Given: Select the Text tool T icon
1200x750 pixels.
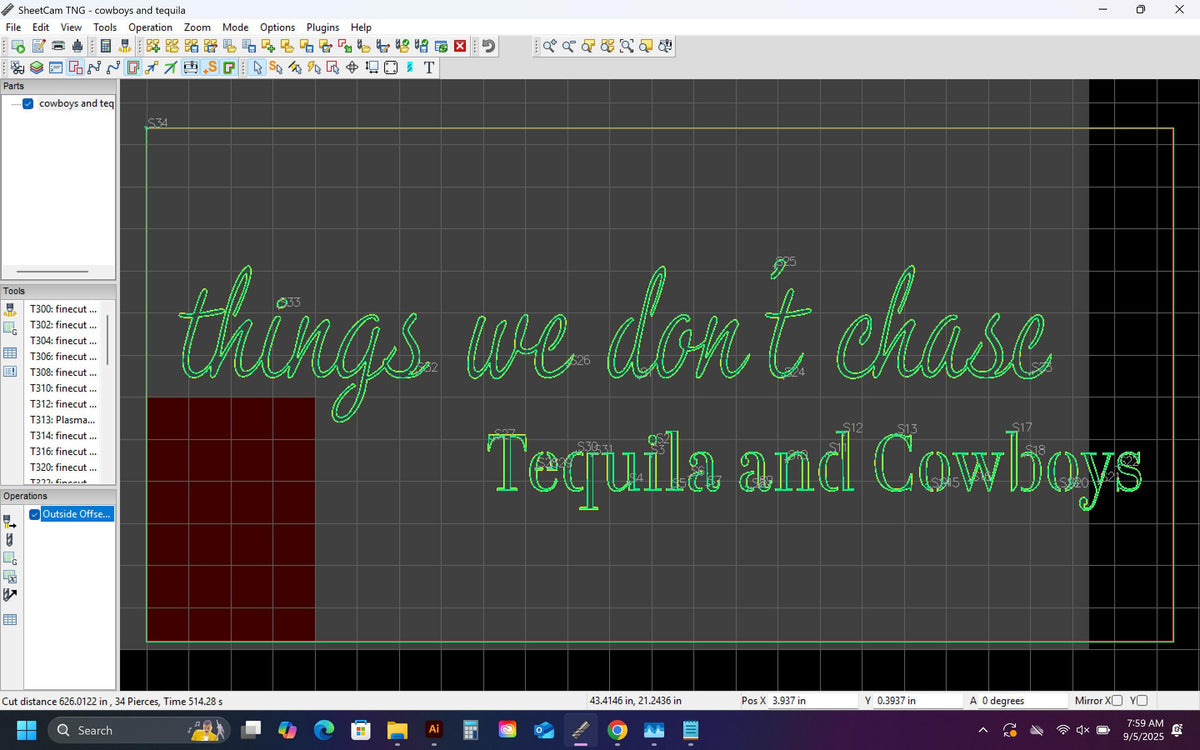Looking at the screenshot, I should click(429, 67).
